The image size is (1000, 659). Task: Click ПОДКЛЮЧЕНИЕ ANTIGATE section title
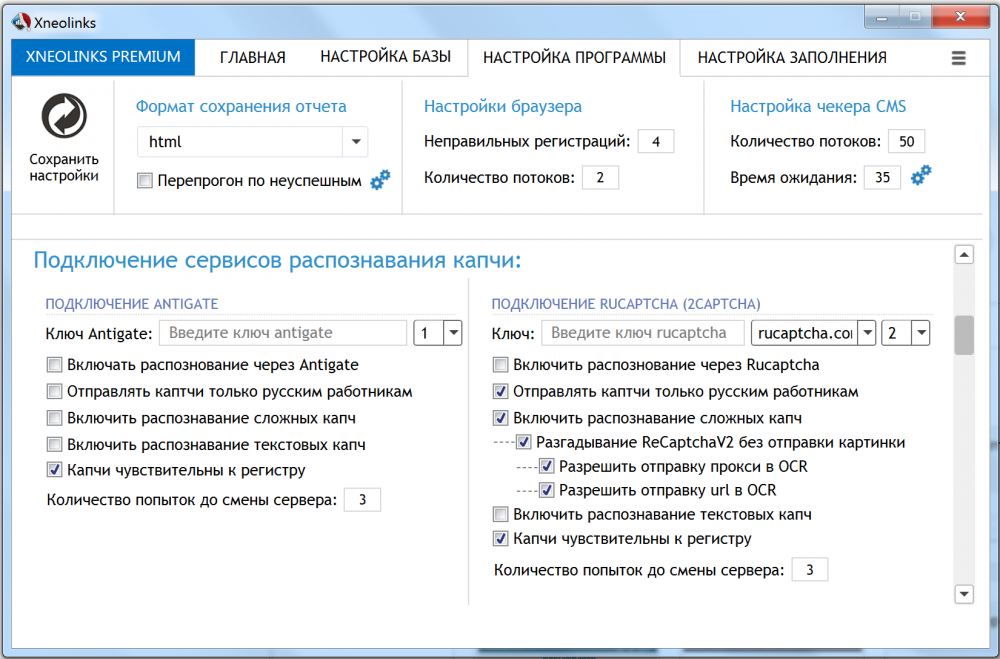tap(132, 304)
